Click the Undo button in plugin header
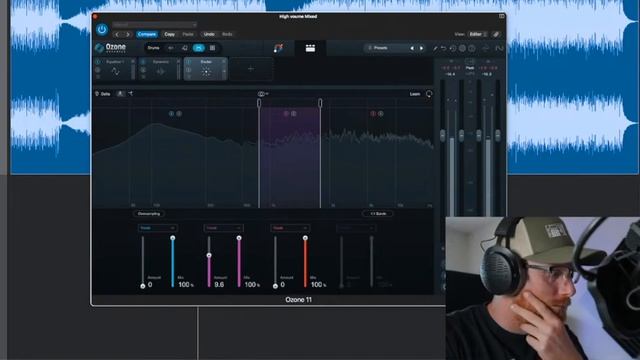Screen dimensions: 640x360 [209, 34]
